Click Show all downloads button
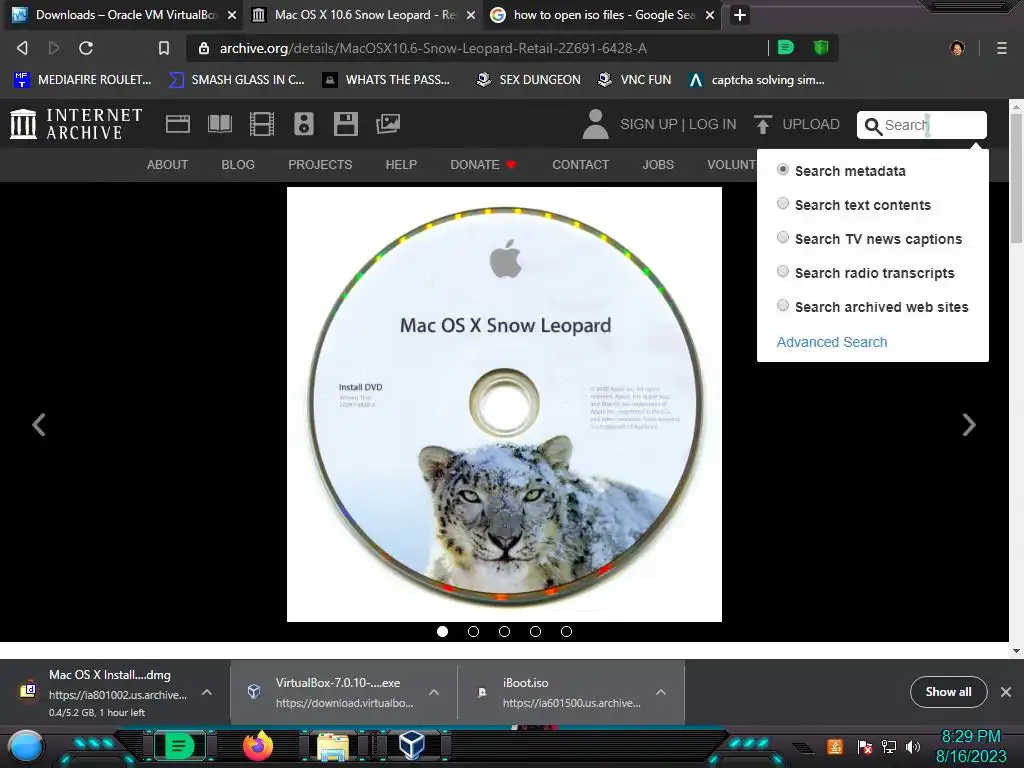This screenshot has height=768, width=1024. pyautogui.click(x=948, y=692)
